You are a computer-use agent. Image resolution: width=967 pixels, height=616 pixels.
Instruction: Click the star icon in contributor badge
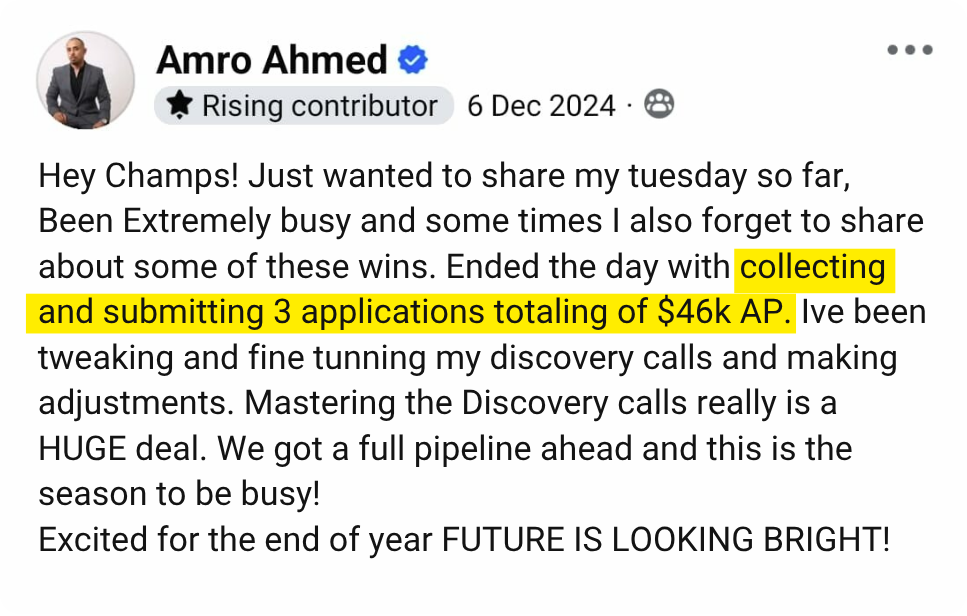point(180,105)
